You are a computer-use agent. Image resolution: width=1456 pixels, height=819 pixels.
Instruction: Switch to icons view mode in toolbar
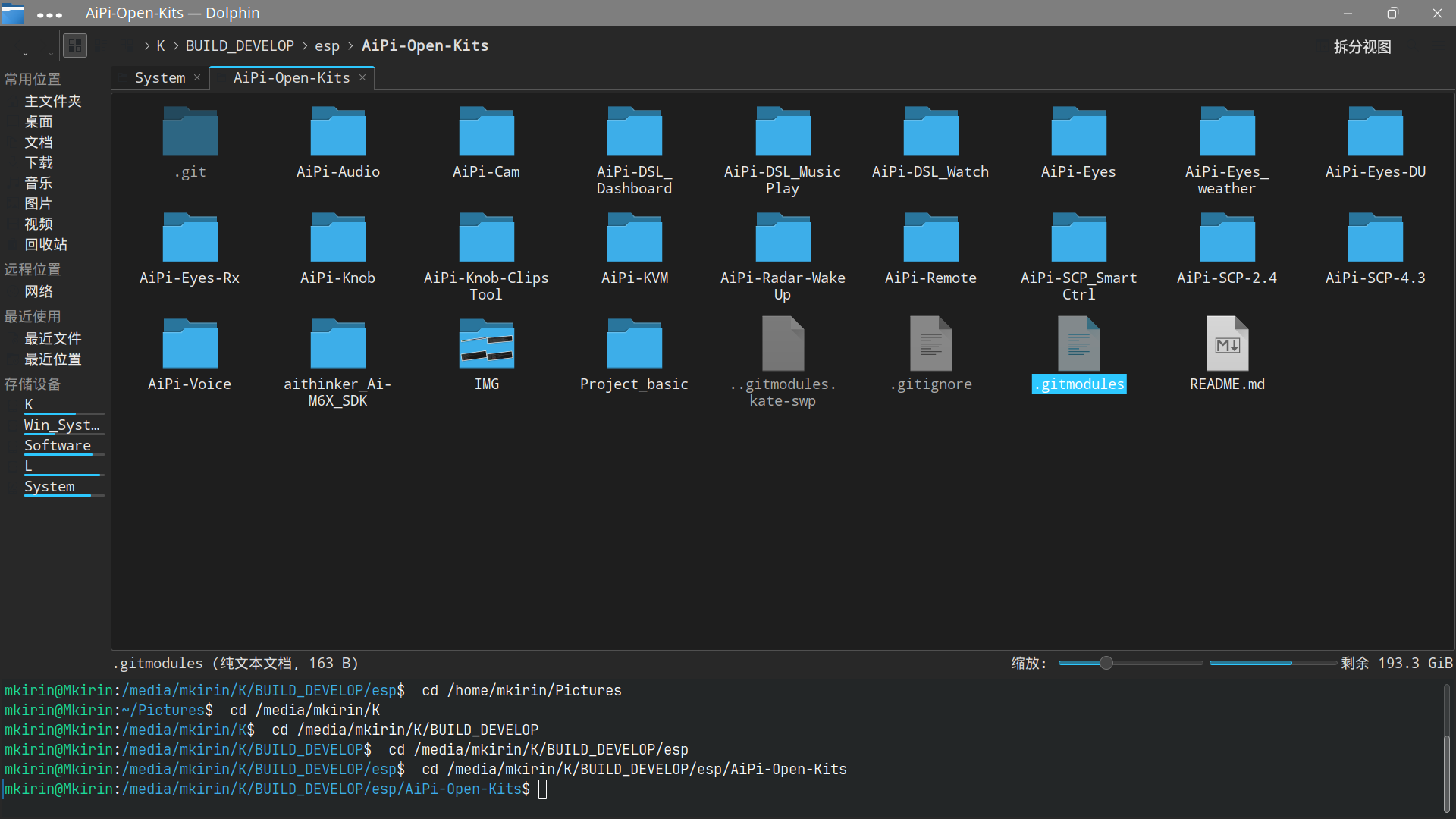[x=75, y=45]
